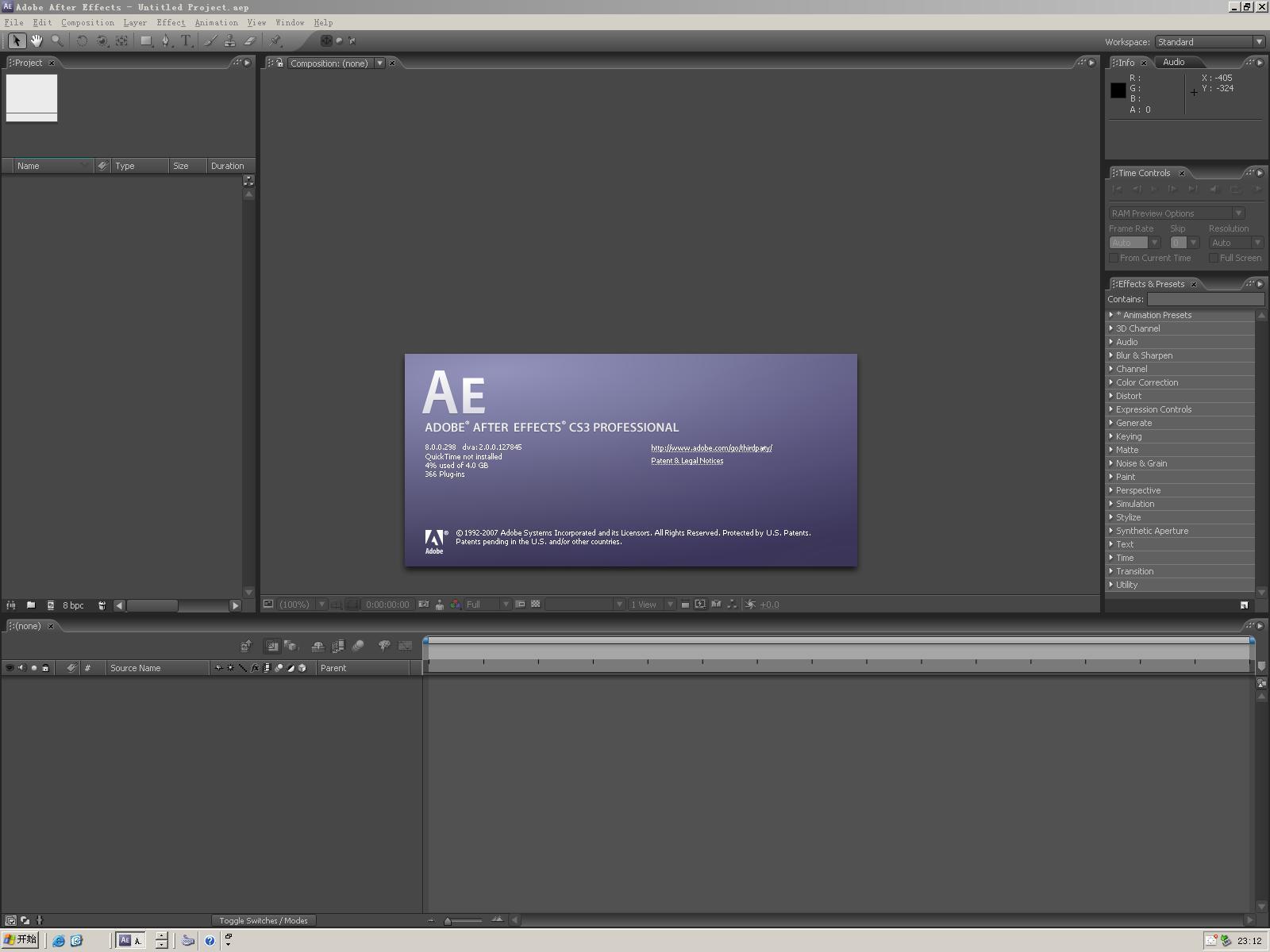The width and height of the screenshot is (1270, 952).
Task: Toggle the Transparency Grid icon
Action: click(x=536, y=605)
